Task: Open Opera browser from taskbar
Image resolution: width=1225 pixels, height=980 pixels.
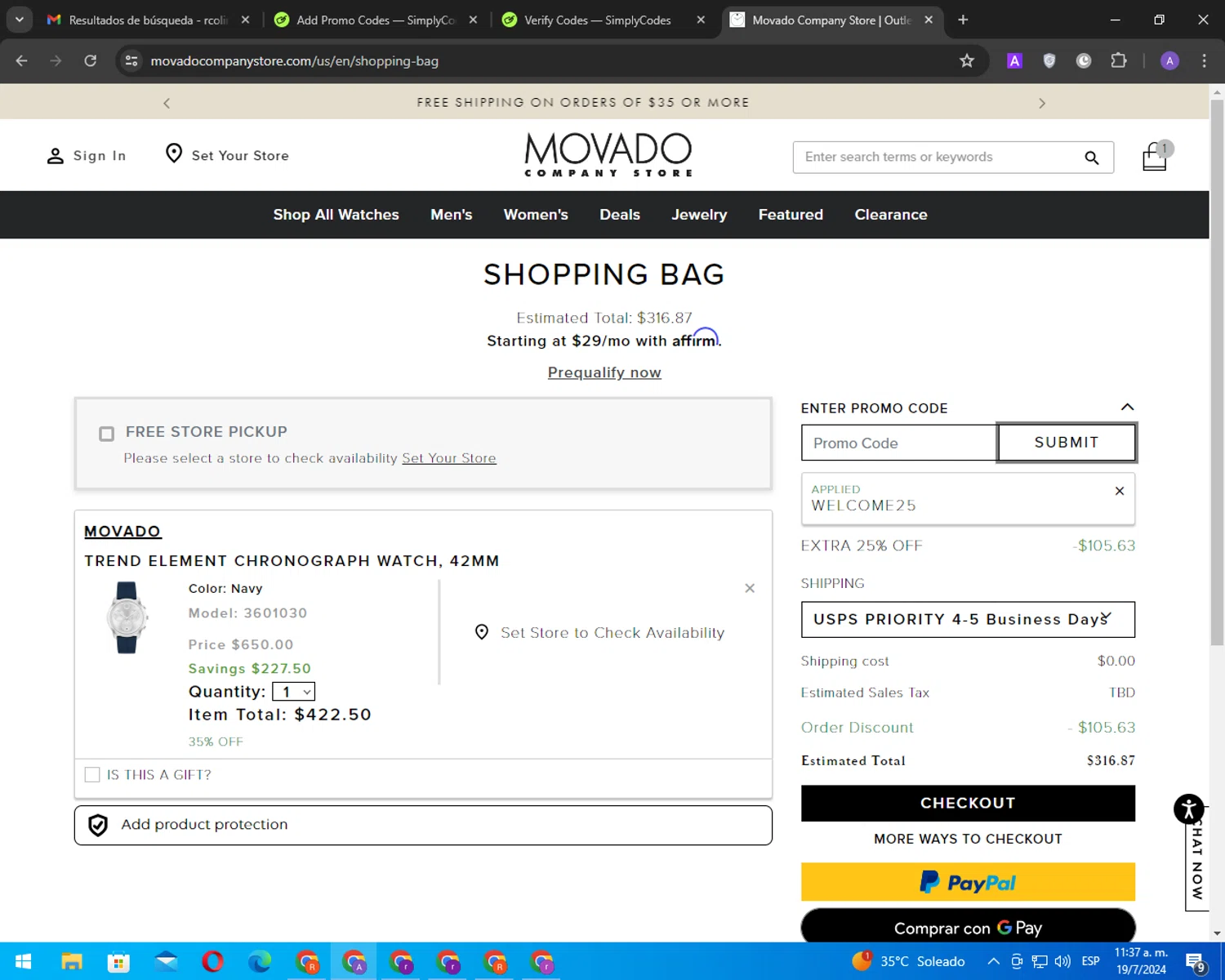Action: click(212, 961)
